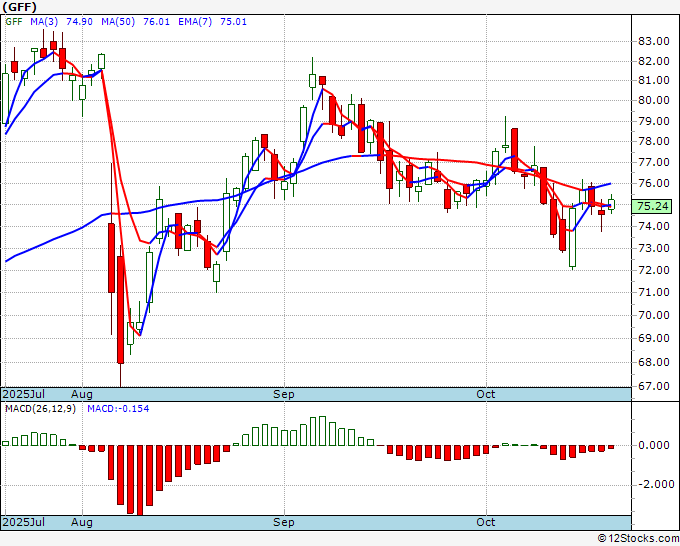Click the 82.00 price axis label

(x=654, y=61)
